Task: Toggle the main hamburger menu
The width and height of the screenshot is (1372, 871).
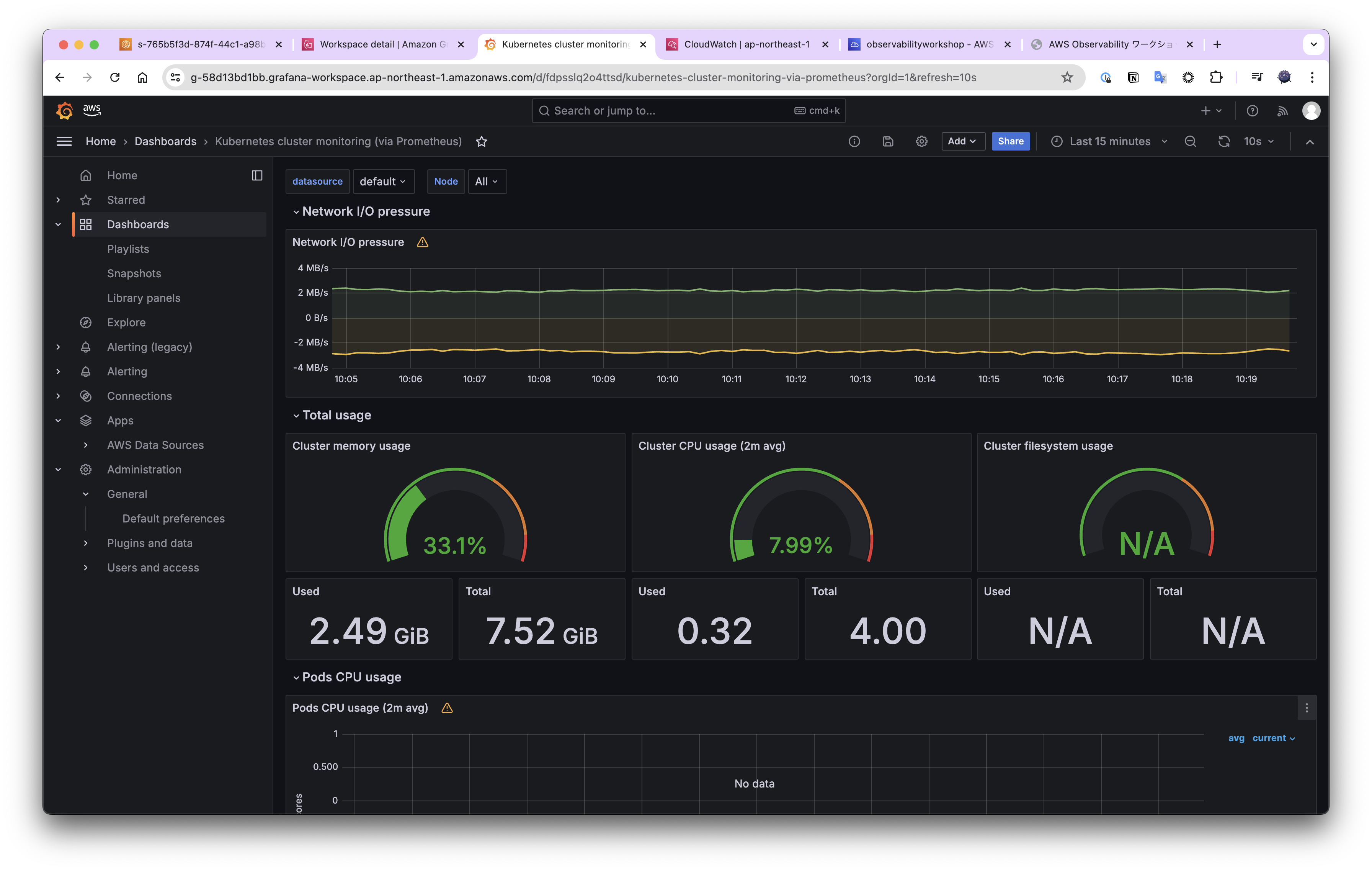Action: [x=64, y=141]
